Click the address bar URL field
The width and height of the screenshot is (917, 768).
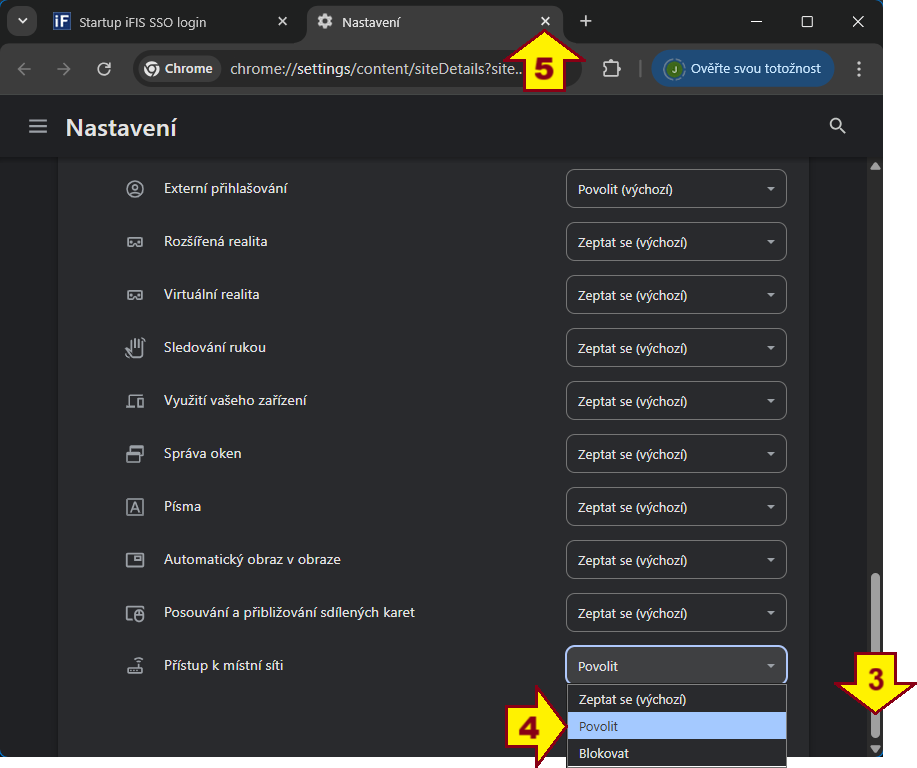point(375,69)
